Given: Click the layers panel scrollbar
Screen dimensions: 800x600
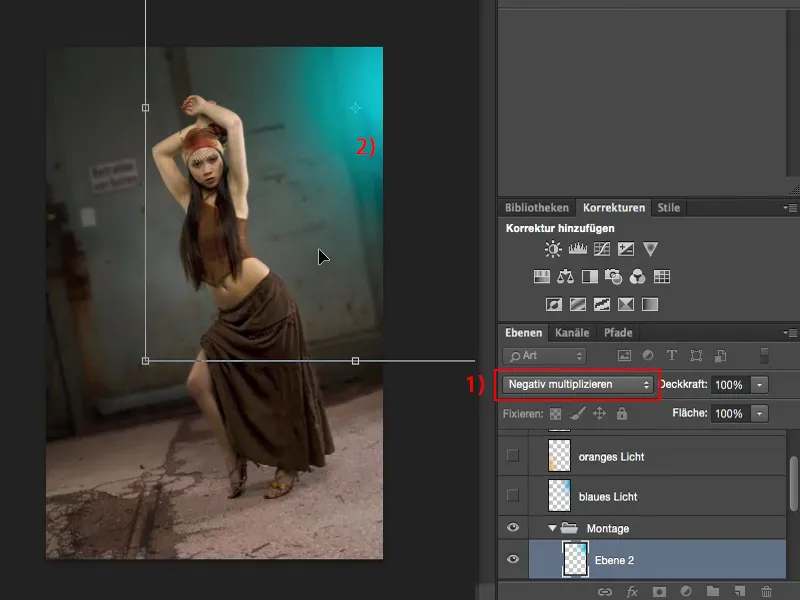Looking at the screenshot, I should (793, 483).
